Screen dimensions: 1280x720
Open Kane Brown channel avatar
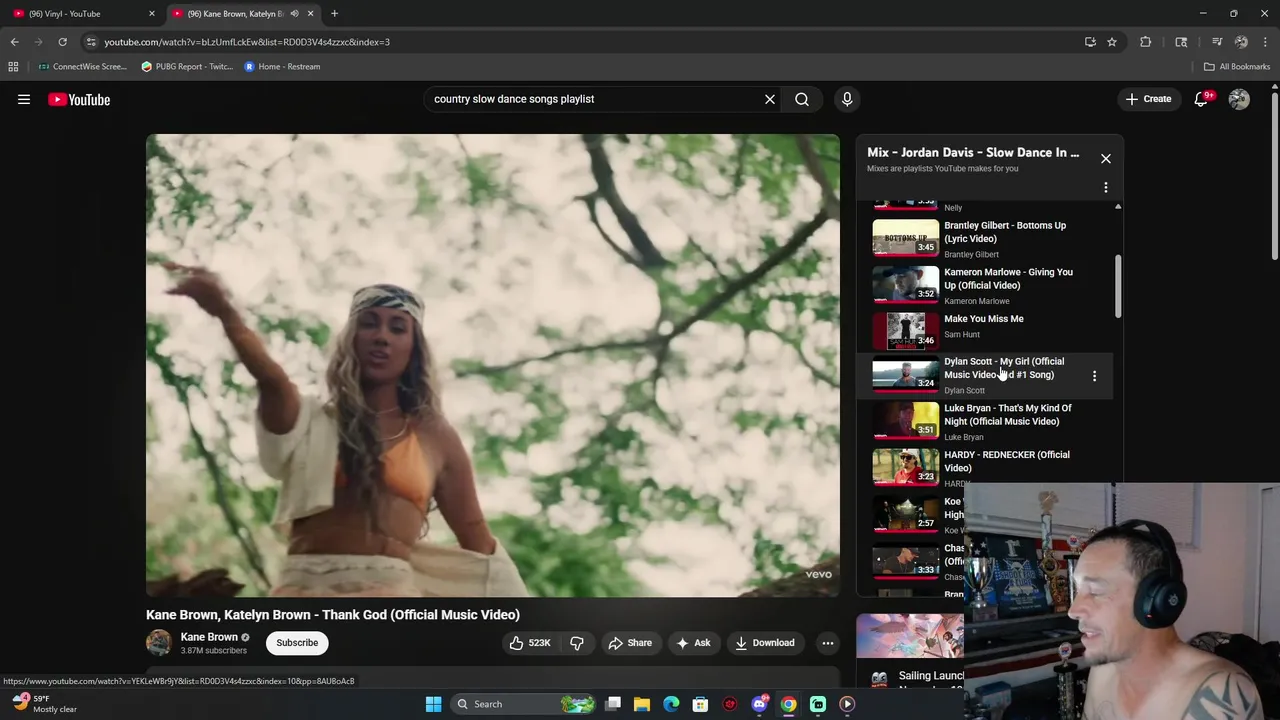point(159,643)
